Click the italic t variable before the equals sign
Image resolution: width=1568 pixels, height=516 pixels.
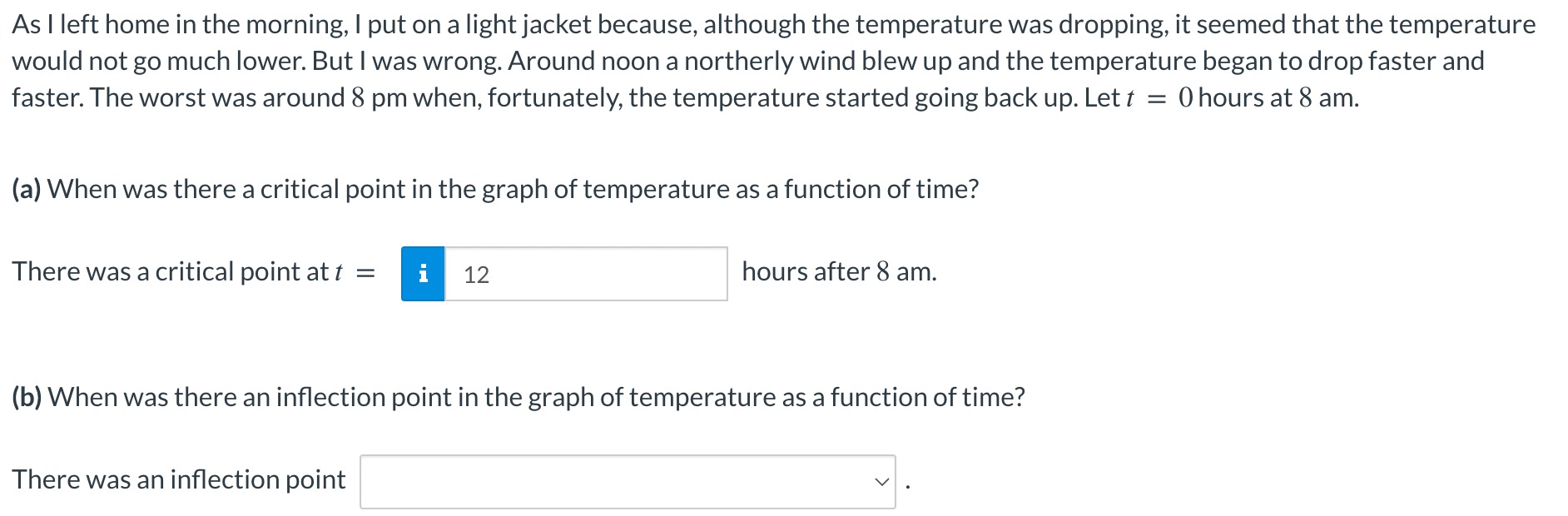coord(338,272)
